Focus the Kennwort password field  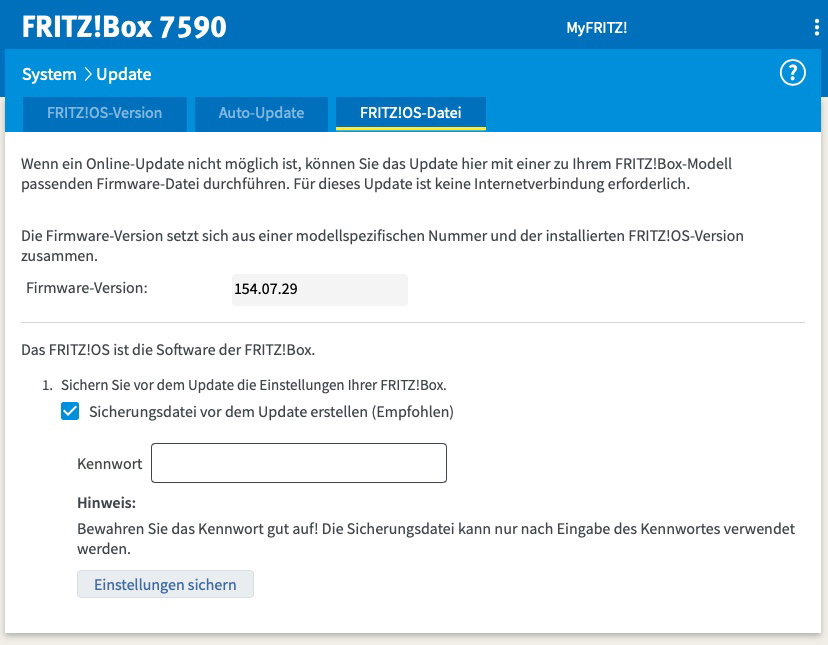point(298,464)
